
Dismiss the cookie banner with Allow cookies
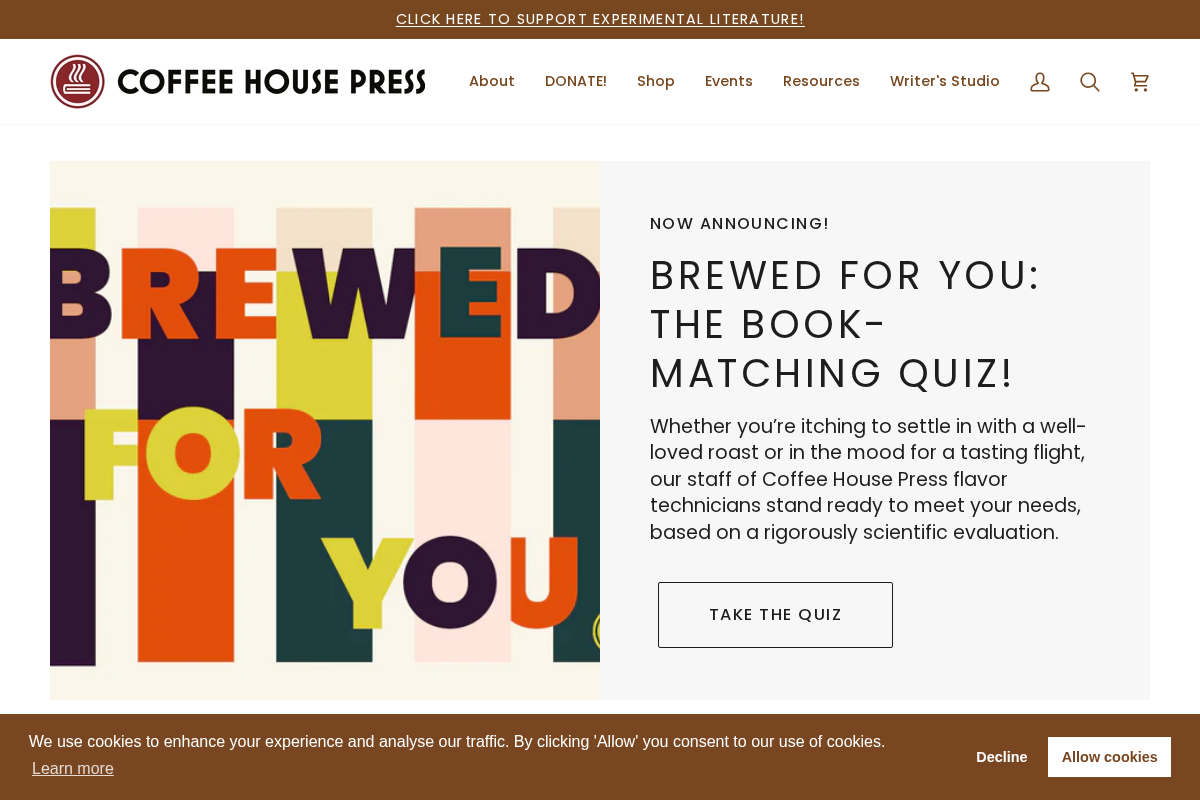(1109, 757)
